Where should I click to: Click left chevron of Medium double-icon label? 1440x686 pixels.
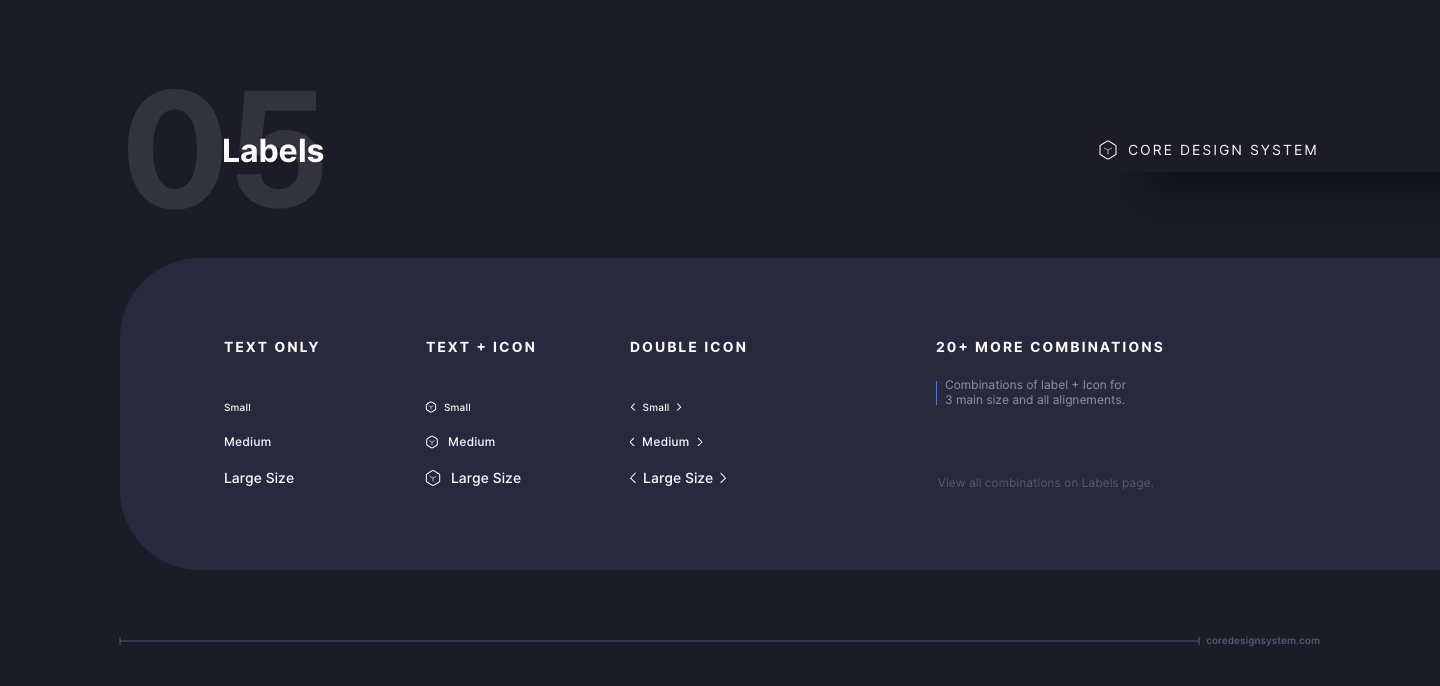tap(632, 442)
